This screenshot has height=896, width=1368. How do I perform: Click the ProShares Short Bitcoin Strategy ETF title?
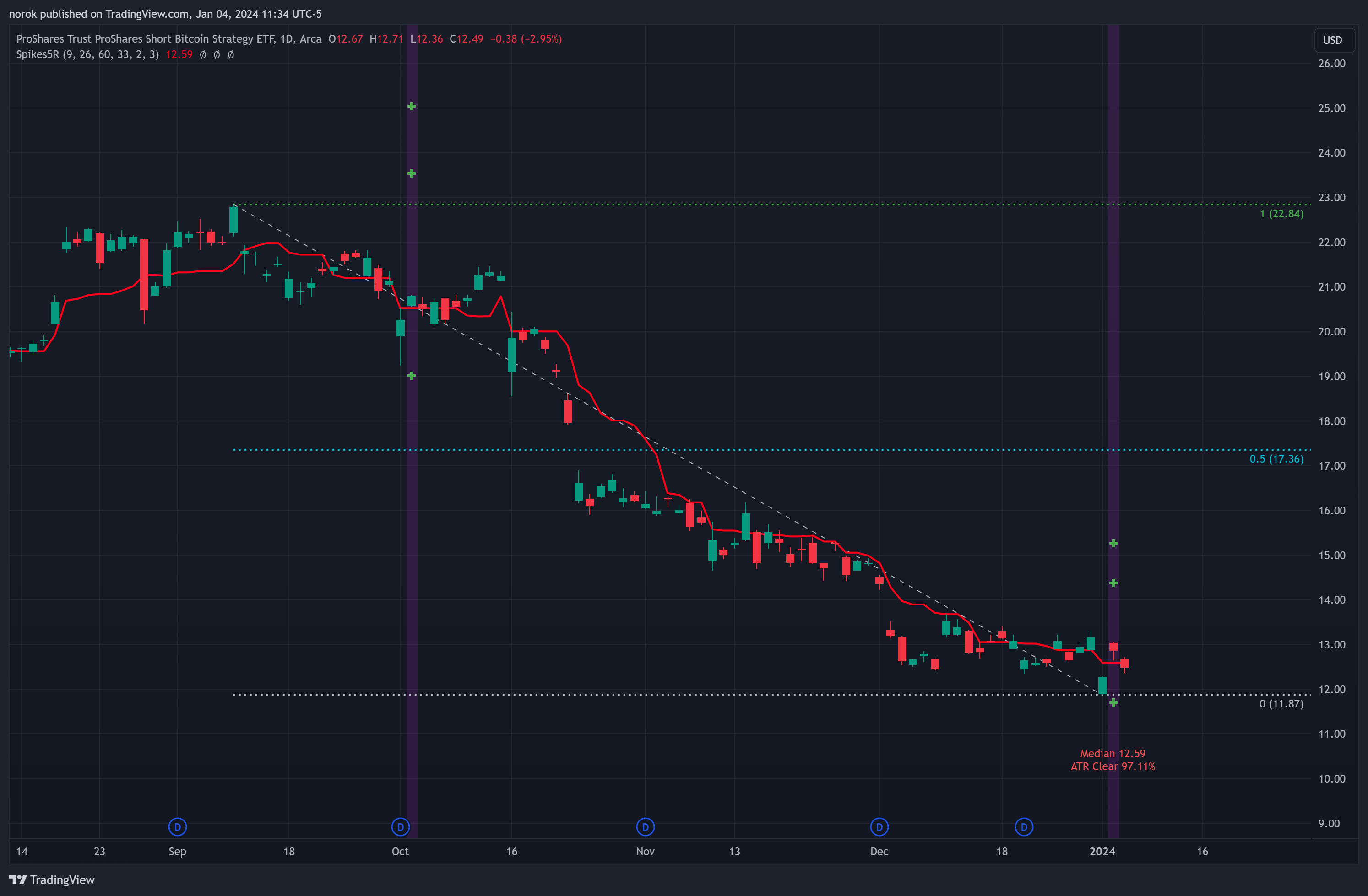[168, 38]
